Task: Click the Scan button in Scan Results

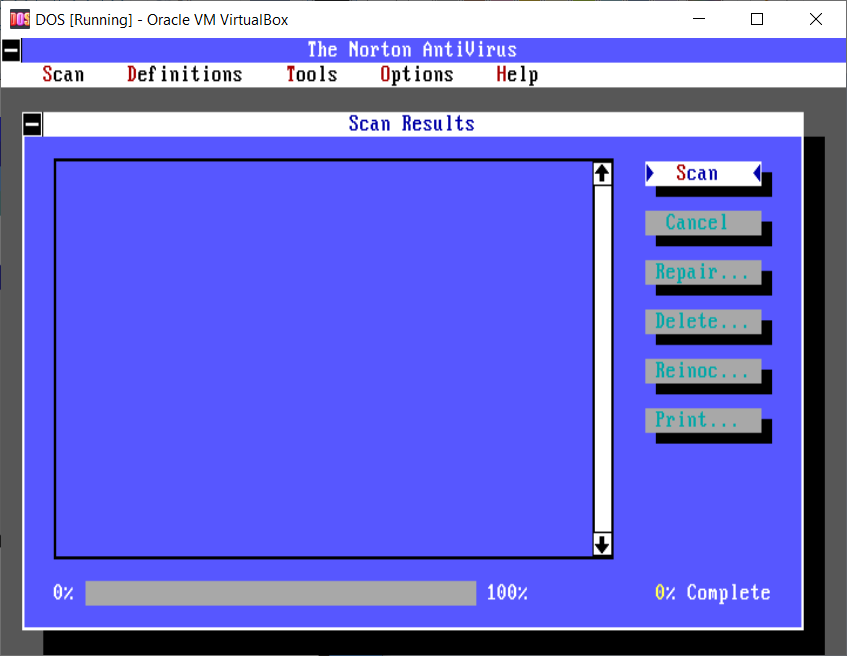Action: 703,173
